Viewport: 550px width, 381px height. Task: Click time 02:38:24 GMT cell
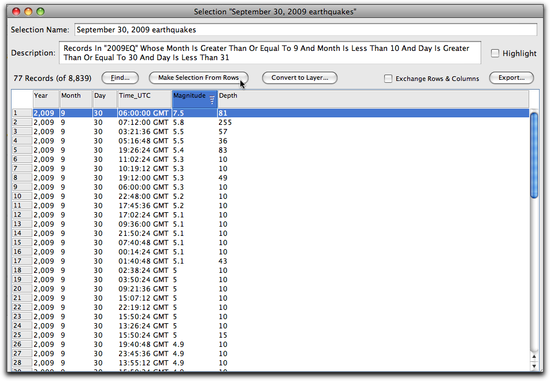pyautogui.click(x=144, y=270)
